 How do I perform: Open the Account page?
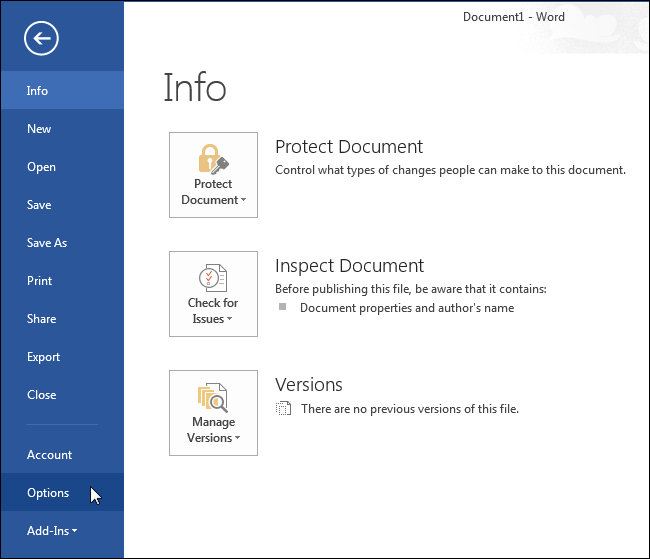(62, 455)
